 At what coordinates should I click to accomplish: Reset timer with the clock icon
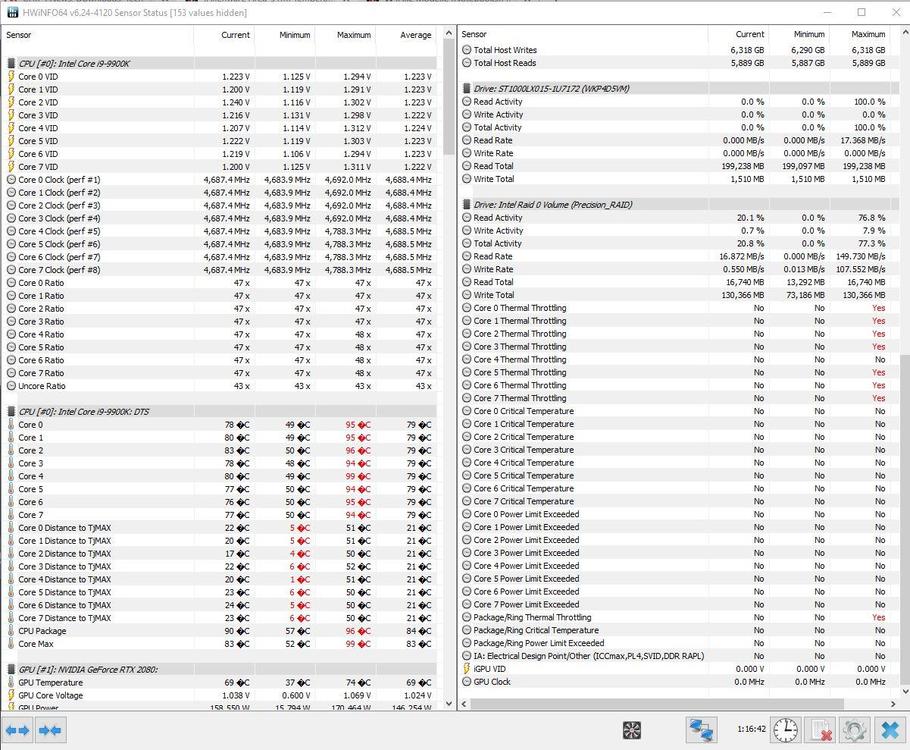pyautogui.click(x=785, y=731)
